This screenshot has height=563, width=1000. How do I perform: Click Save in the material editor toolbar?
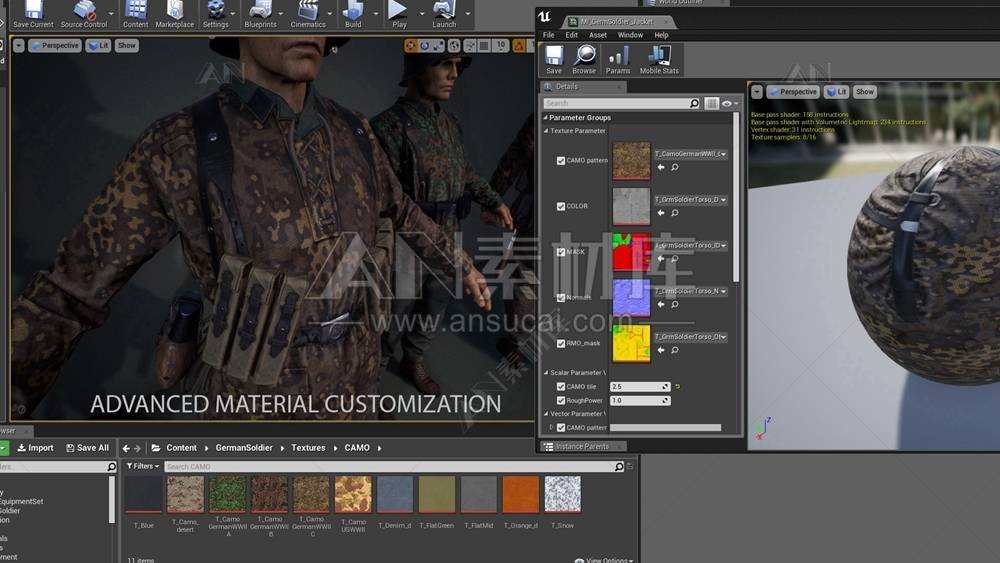tap(554, 60)
